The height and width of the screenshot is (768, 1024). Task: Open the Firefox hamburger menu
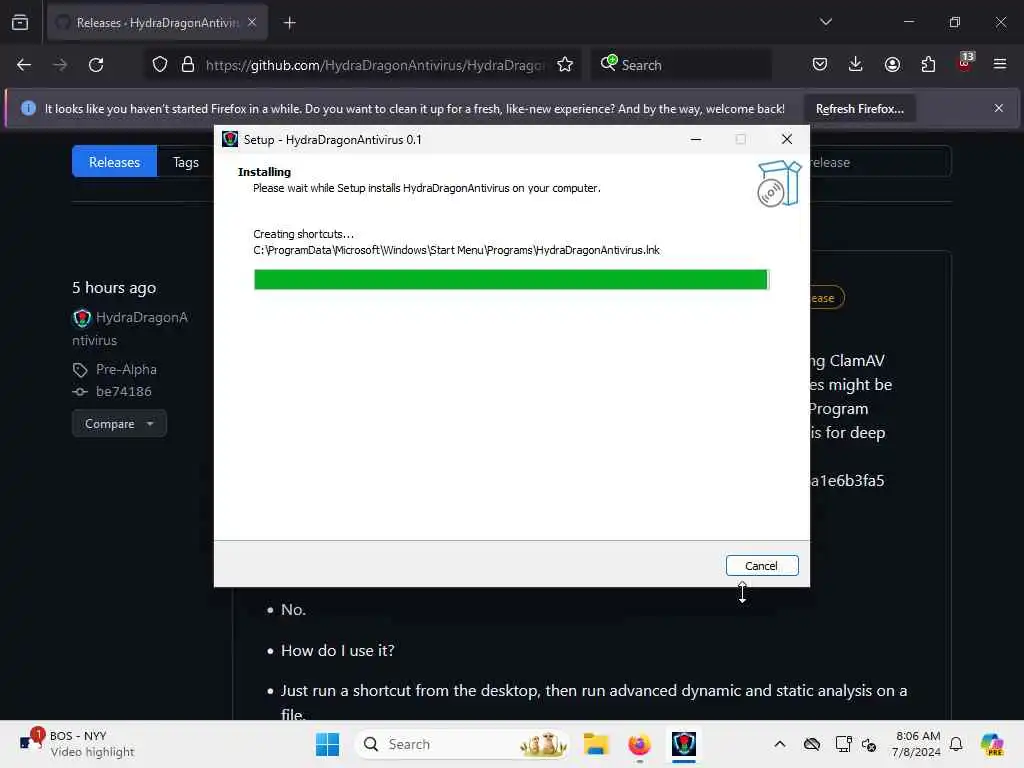coord(1000,65)
